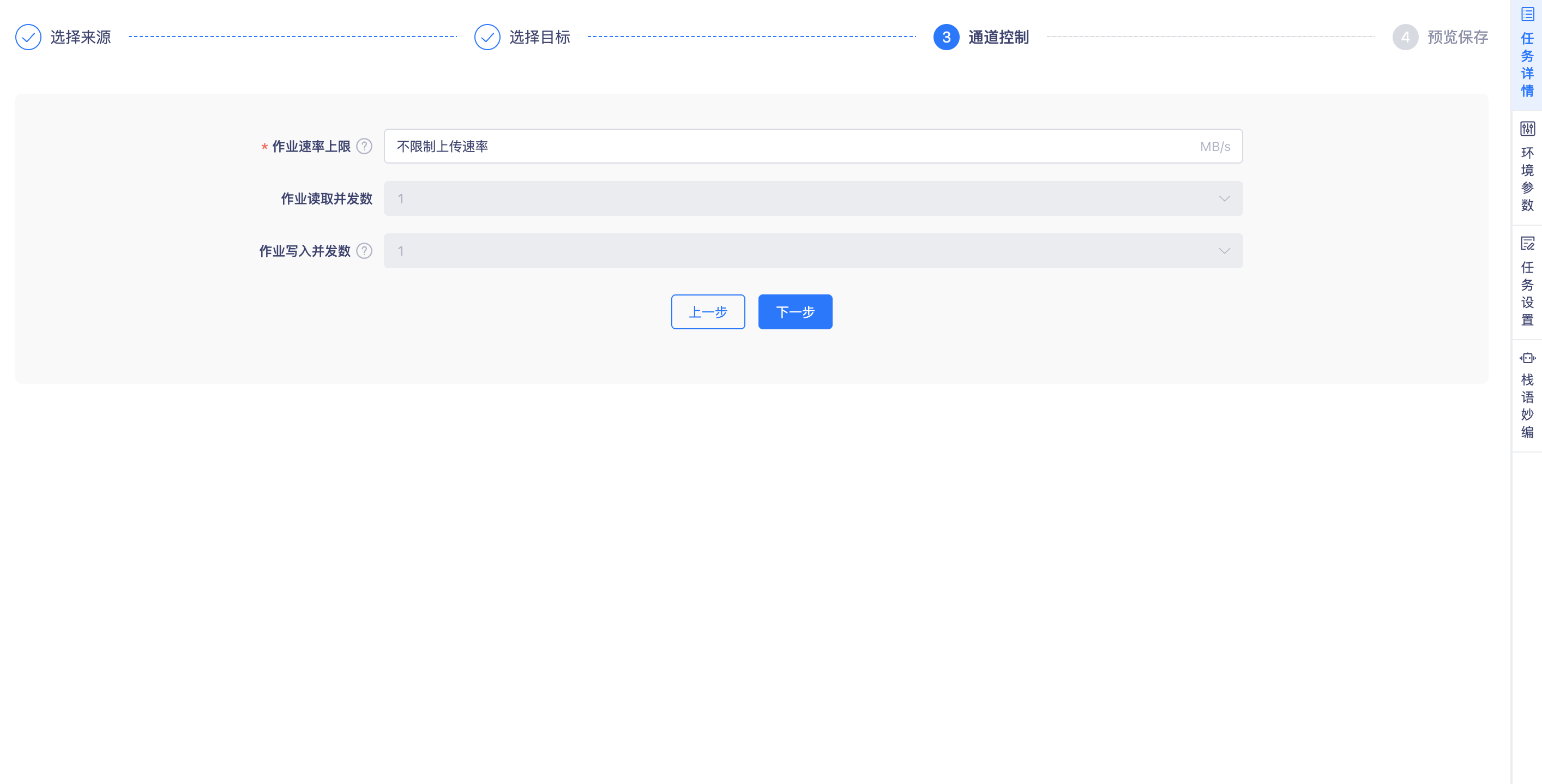Click chevron arrow of 作业写入并发数 select
Image resolution: width=1542 pixels, height=784 pixels.
point(1224,251)
